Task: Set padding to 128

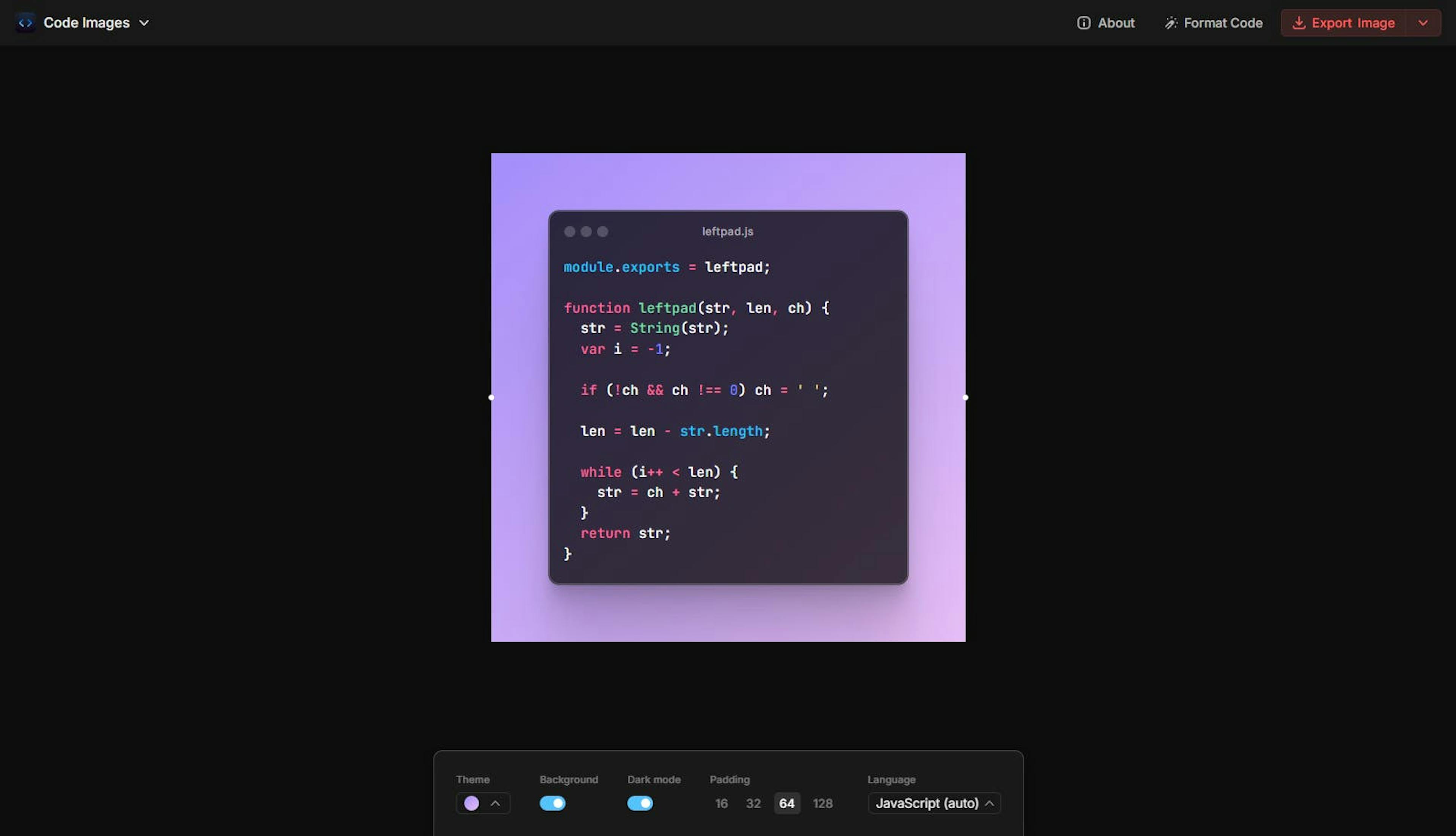Action: [x=822, y=803]
